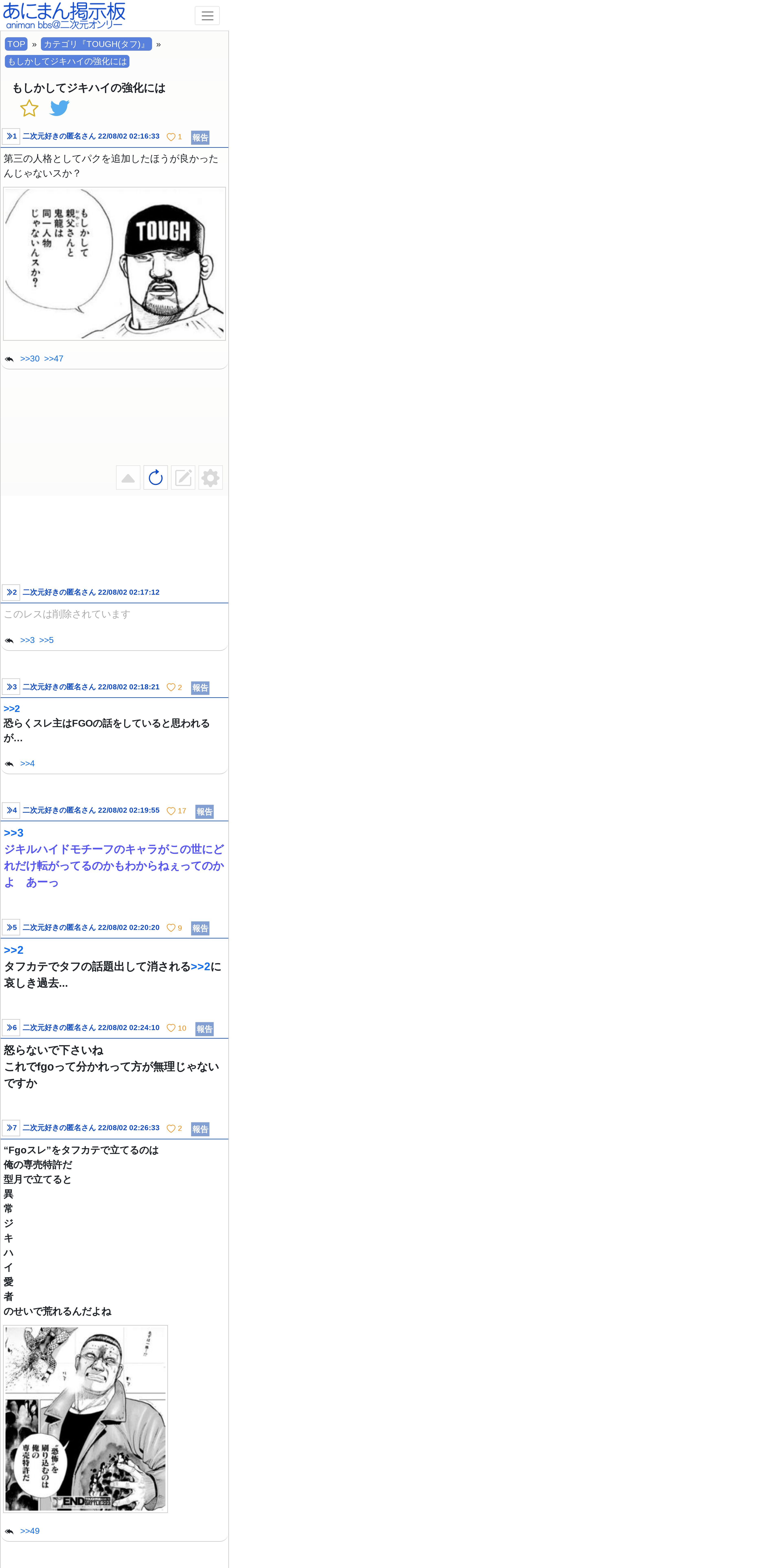784x1568 pixels.
Task: Jump to reply >>49 under post 7
Action: point(30,1531)
